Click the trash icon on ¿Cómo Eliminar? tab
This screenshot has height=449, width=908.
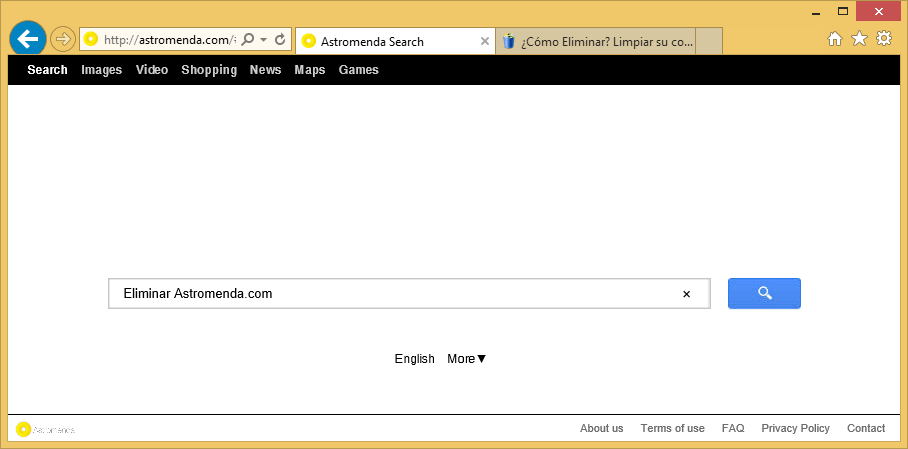508,41
